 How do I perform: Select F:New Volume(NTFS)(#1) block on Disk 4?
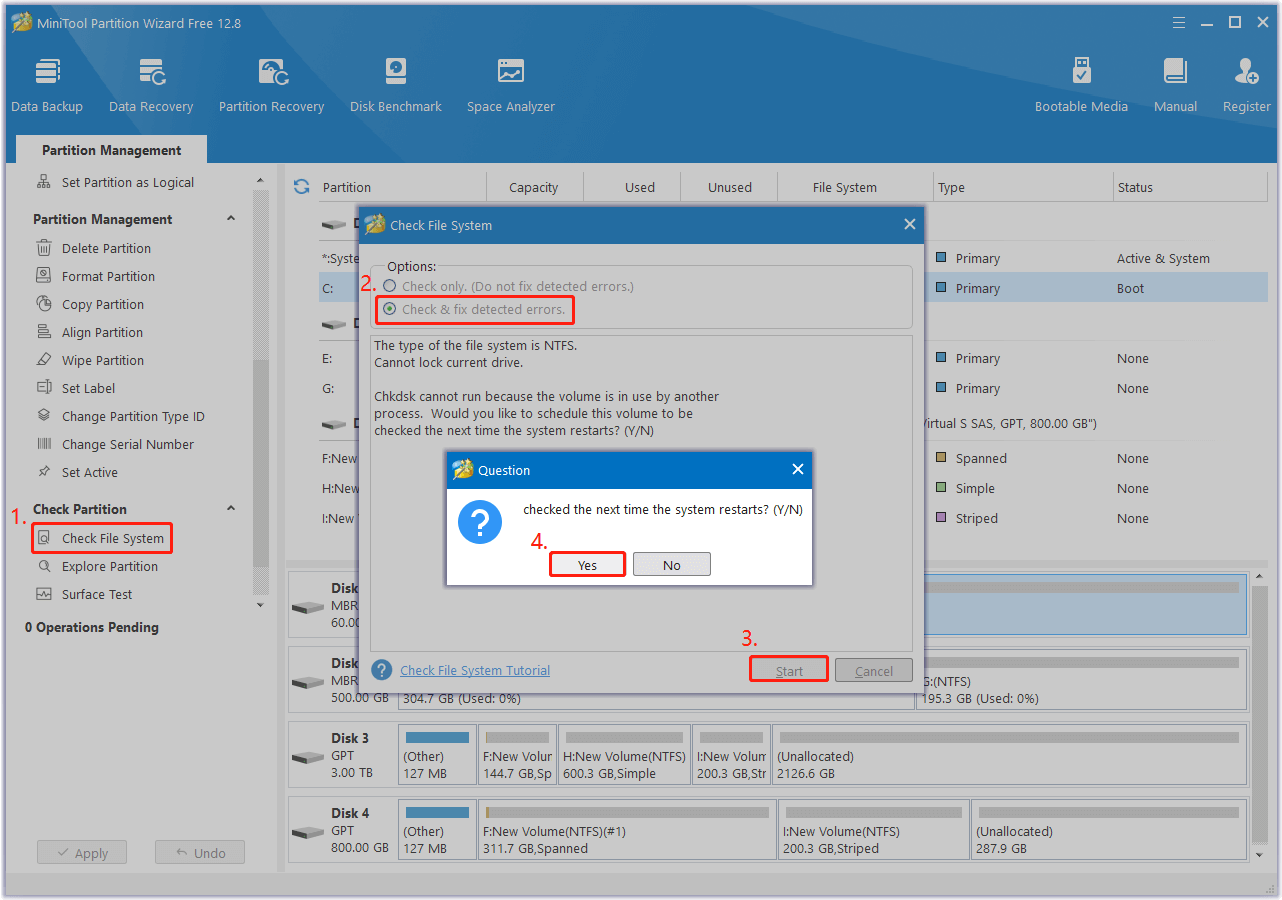[x=627, y=830]
